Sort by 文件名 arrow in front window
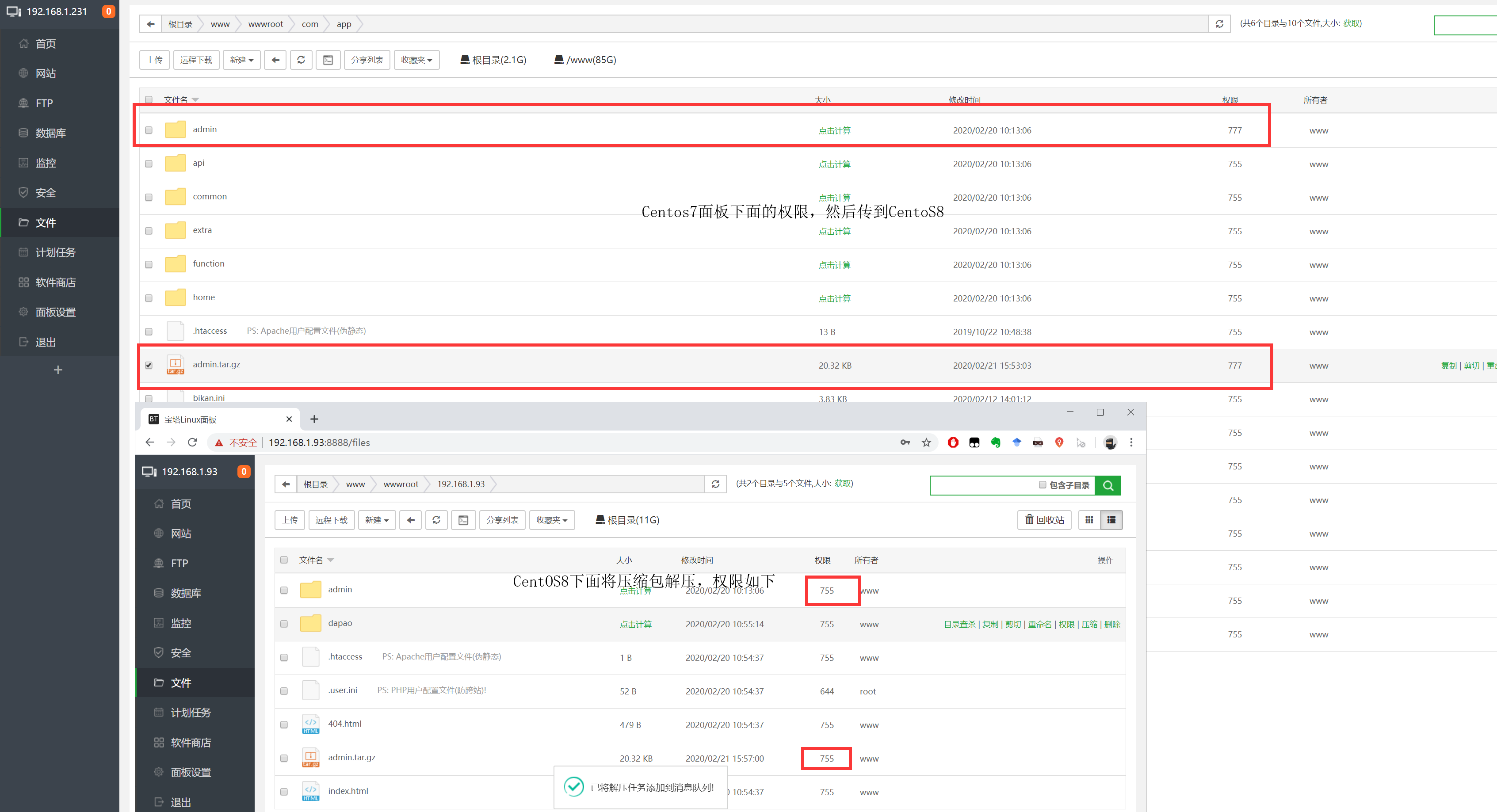1497x812 pixels. 331,560
